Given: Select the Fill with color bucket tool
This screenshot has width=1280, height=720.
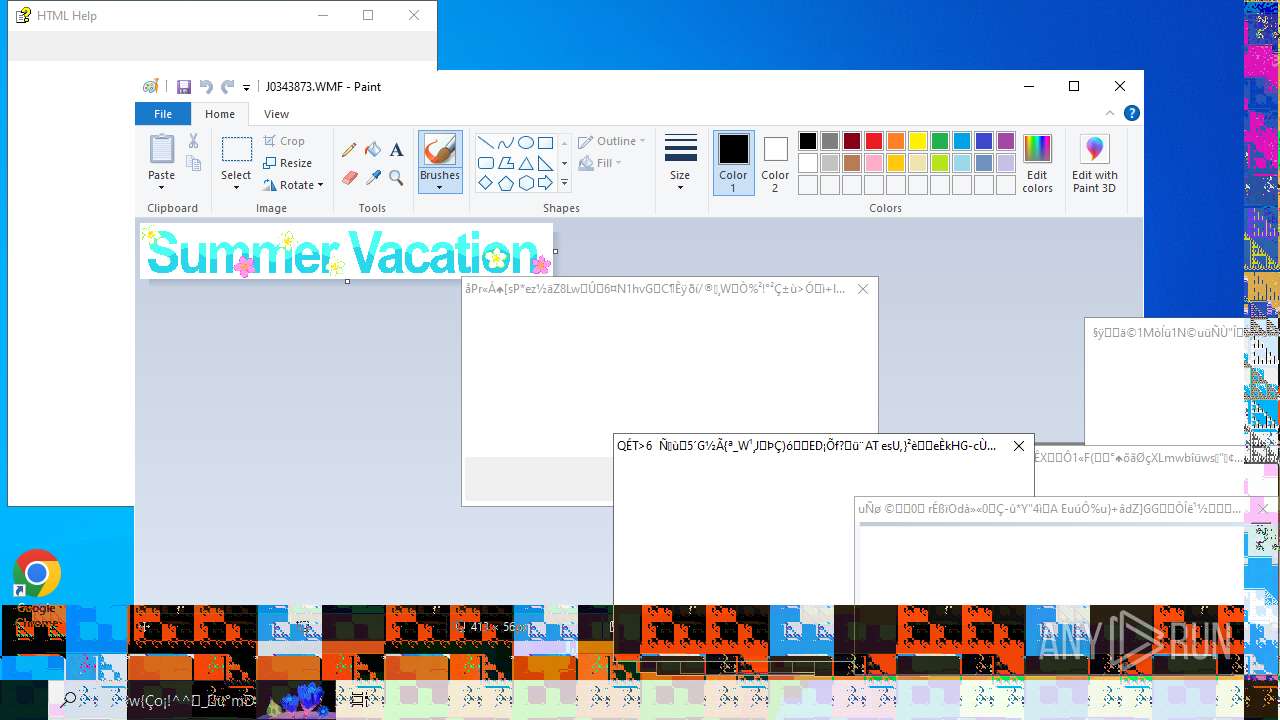Looking at the screenshot, I should pos(373,150).
